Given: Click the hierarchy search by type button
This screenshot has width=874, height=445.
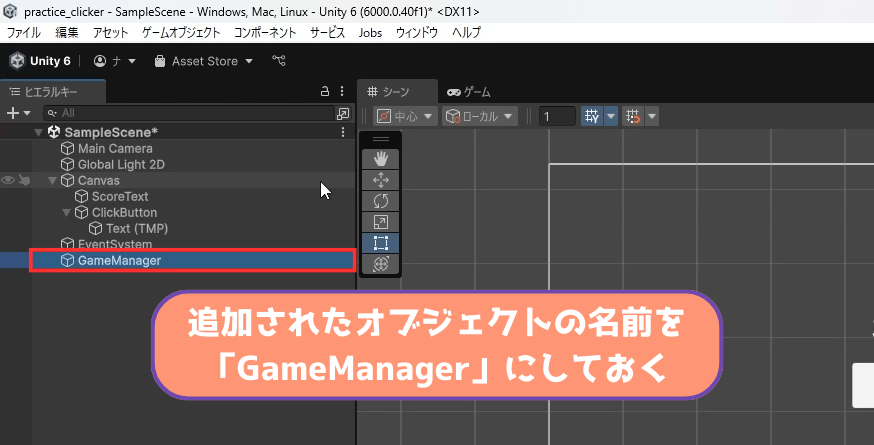Looking at the screenshot, I should coord(343,113).
